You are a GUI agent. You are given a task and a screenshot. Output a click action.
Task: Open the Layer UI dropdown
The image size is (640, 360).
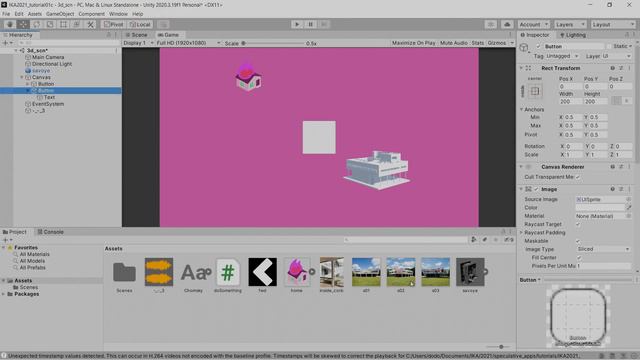[x=617, y=56]
